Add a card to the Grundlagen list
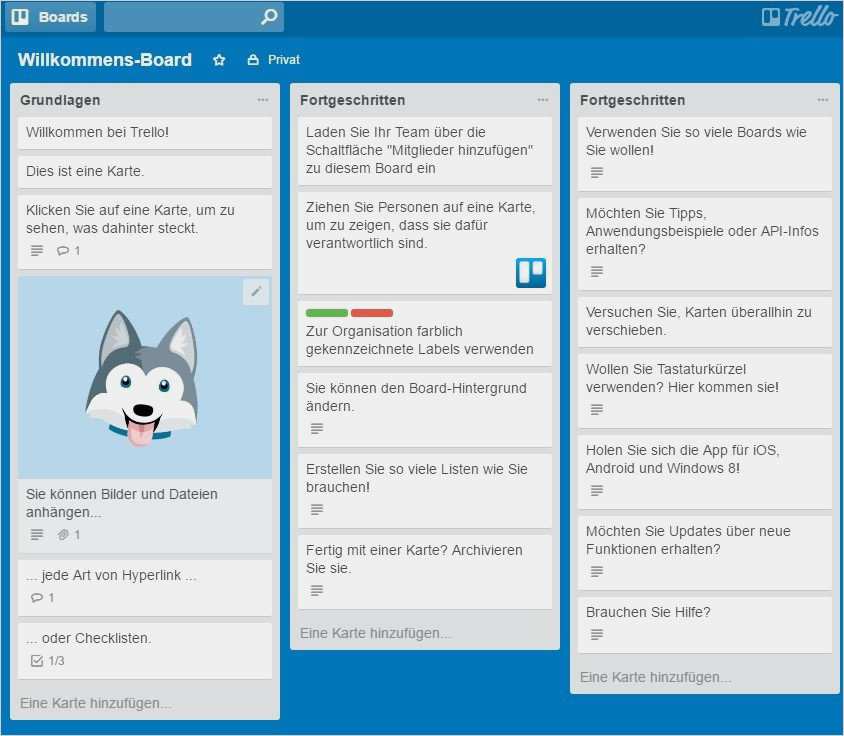 click(x=95, y=703)
